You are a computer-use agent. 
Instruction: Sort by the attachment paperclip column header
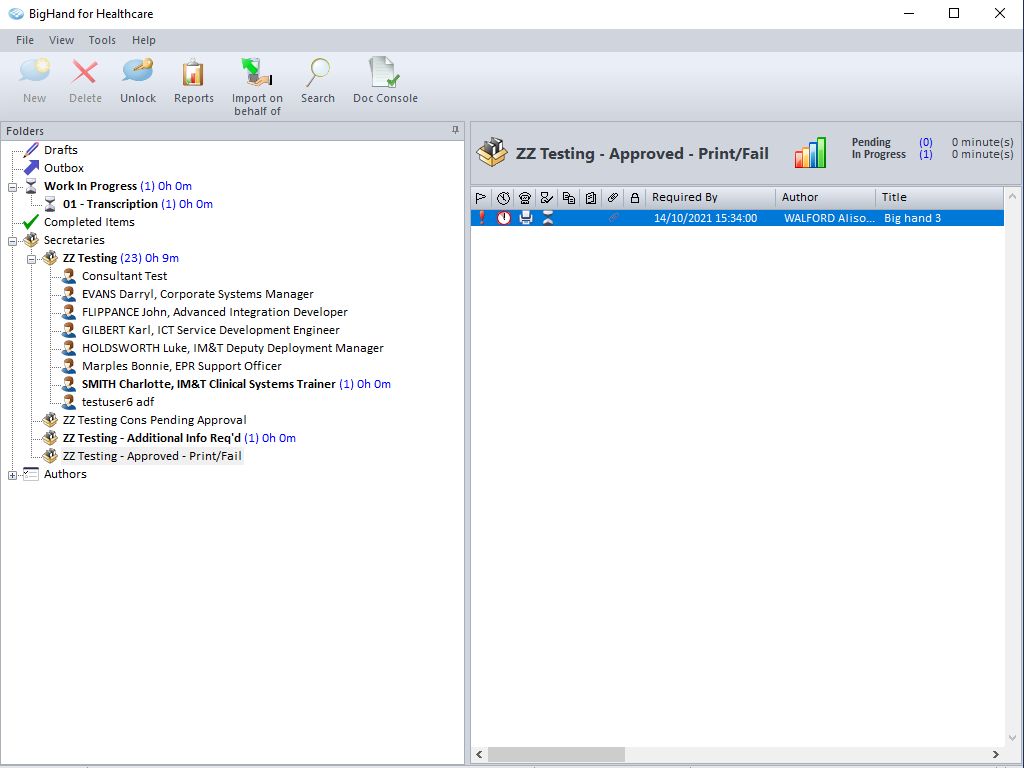coord(613,197)
